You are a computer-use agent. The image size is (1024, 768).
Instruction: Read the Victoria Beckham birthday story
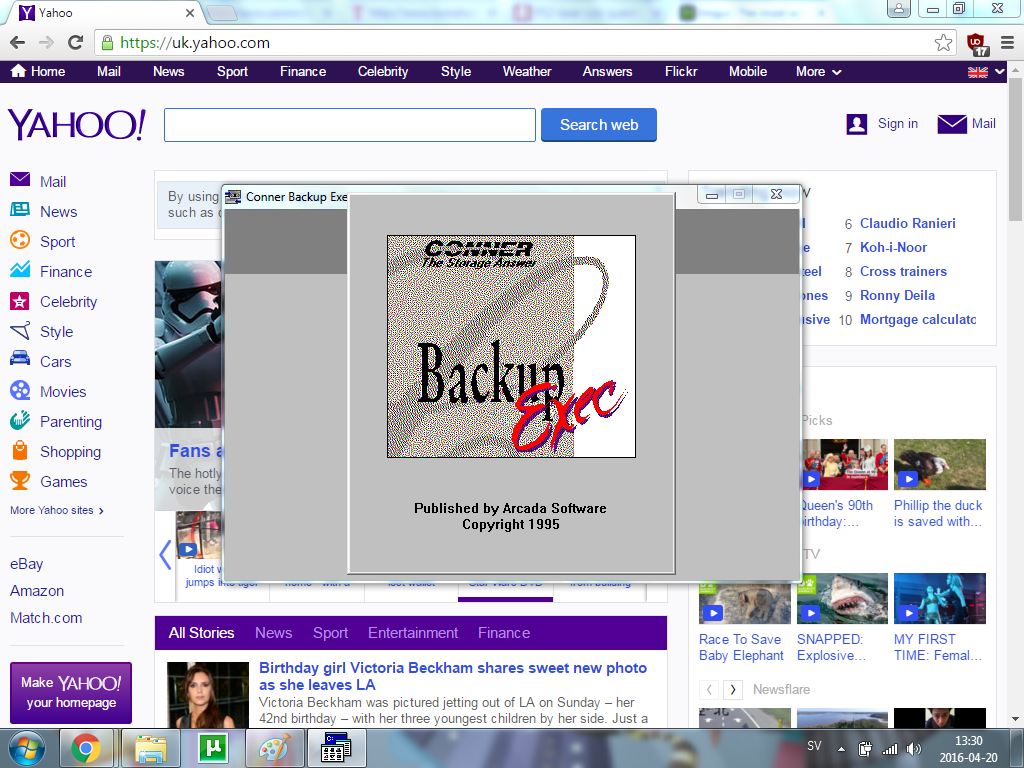453,676
